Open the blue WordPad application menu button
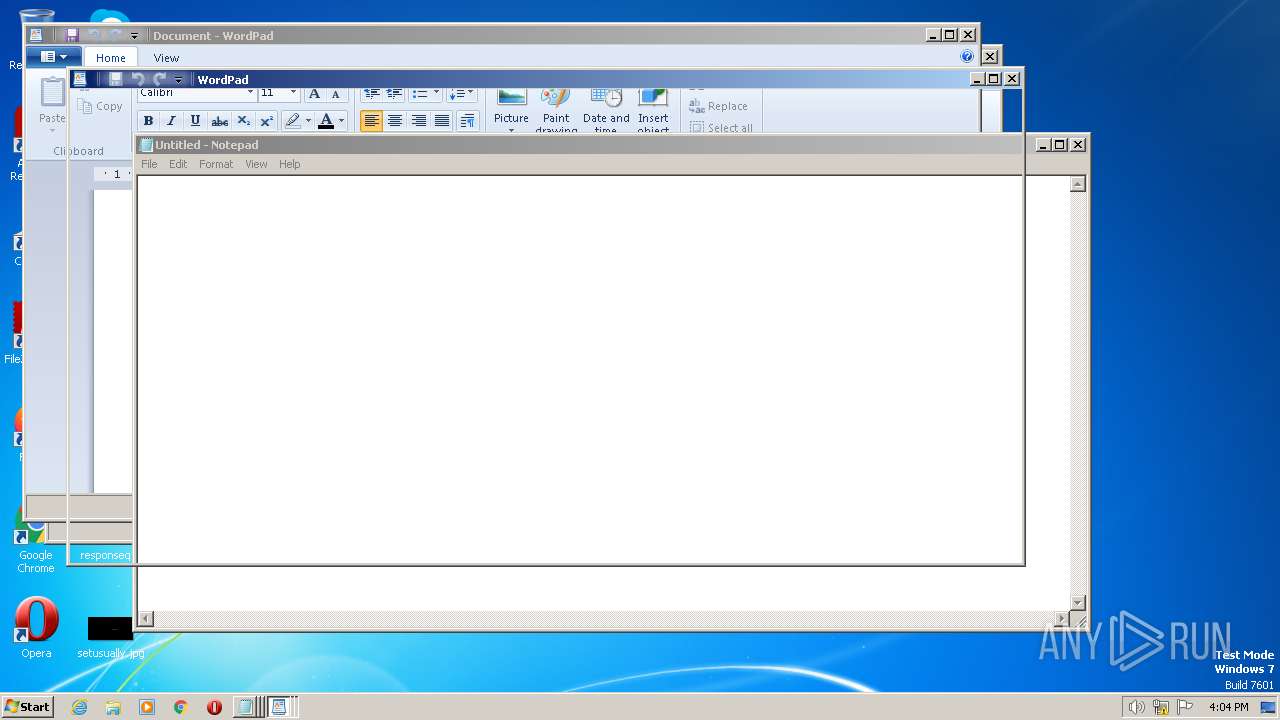Screen dimensions: 1280x720 coord(54,57)
